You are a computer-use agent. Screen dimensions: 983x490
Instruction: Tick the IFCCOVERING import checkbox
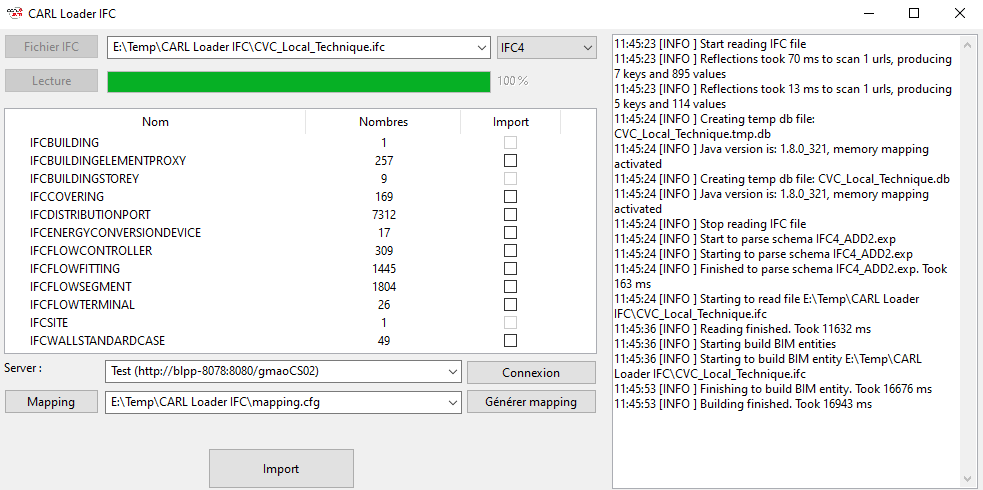(510, 197)
